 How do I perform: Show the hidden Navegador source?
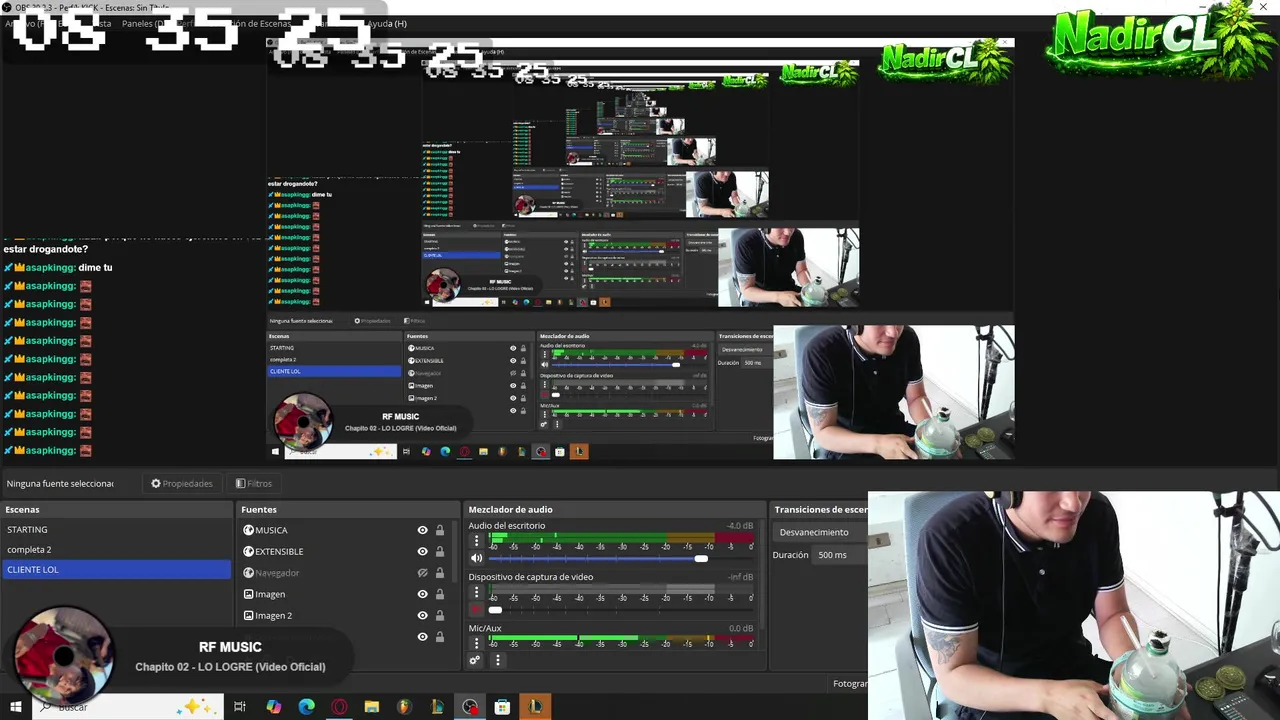pyautogui.click(x=422, y=573)
